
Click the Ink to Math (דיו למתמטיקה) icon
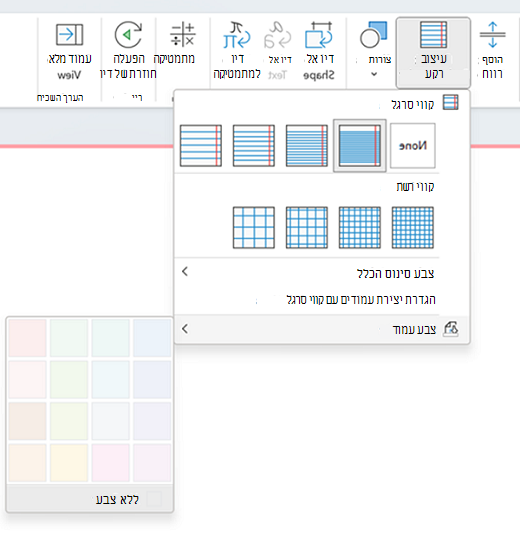point(237,35)
